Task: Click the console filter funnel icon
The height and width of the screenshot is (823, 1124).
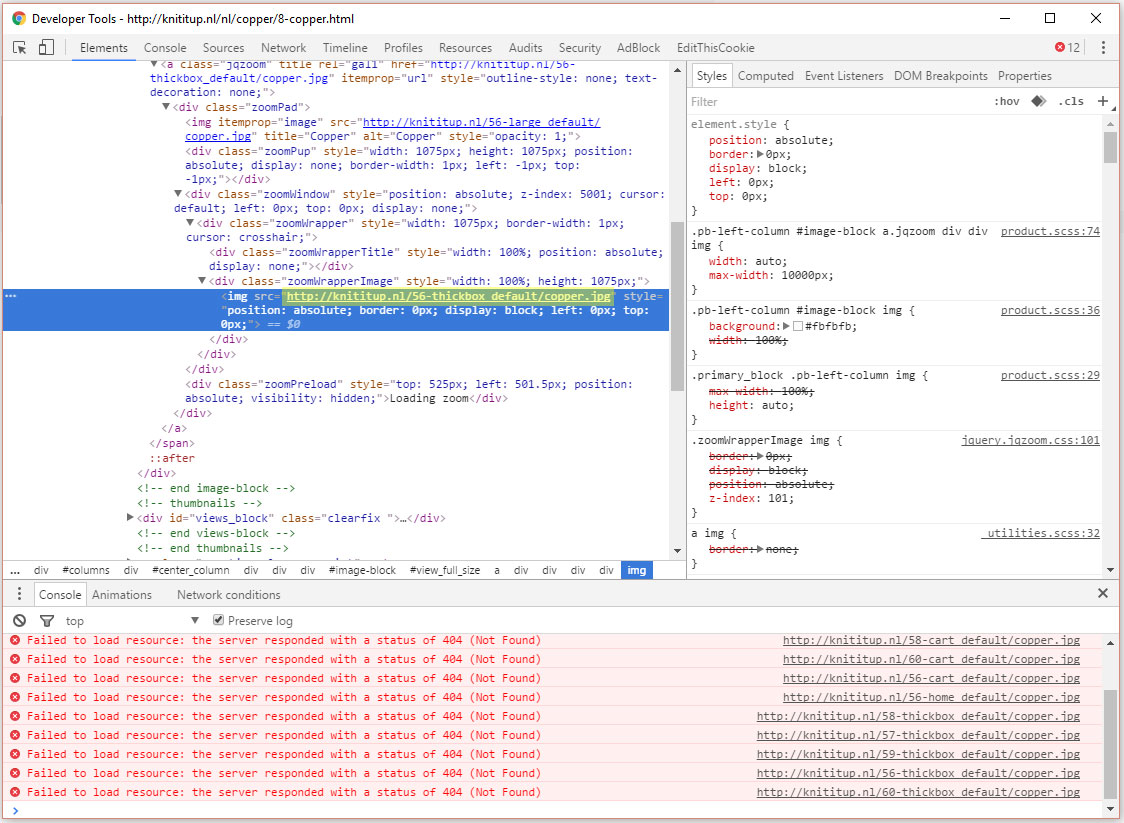Action: [46, 621]
